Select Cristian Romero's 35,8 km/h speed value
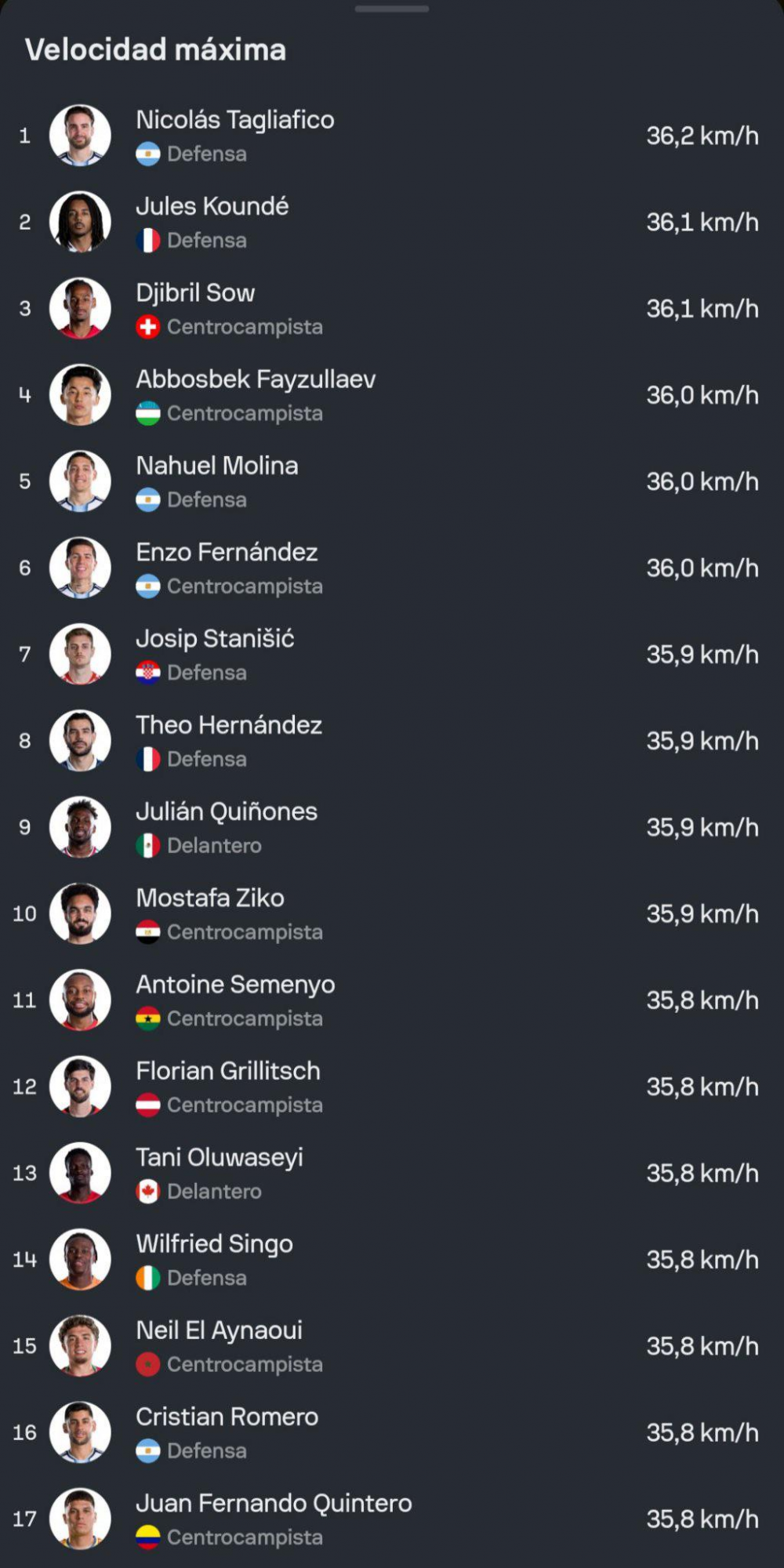This screenshot has height=1568, width=784. [702, 1432]
